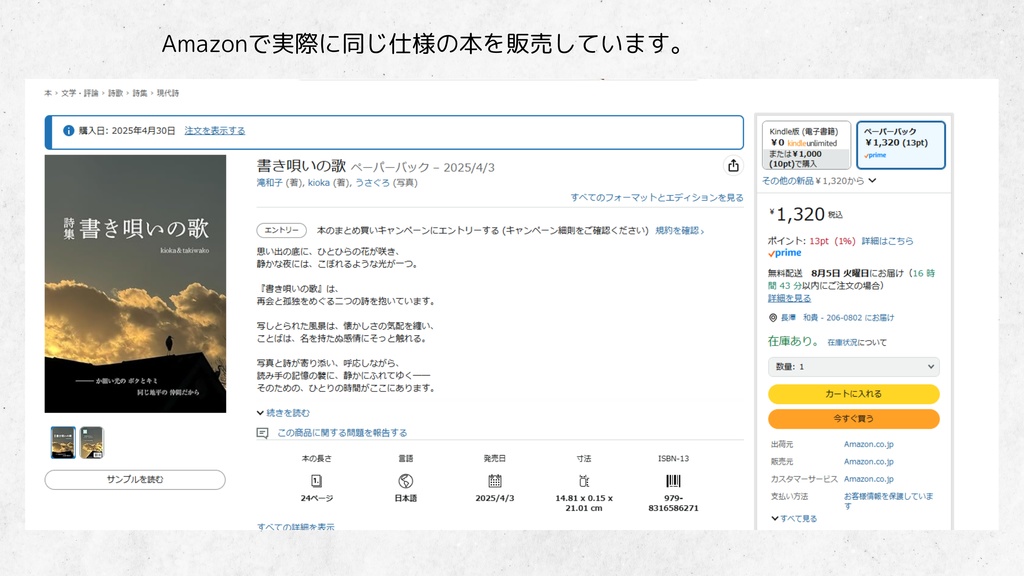Select the Kindle版 (電子書籍) format option
Viewport: 1024px width, 576px height.
pos(804,144)
